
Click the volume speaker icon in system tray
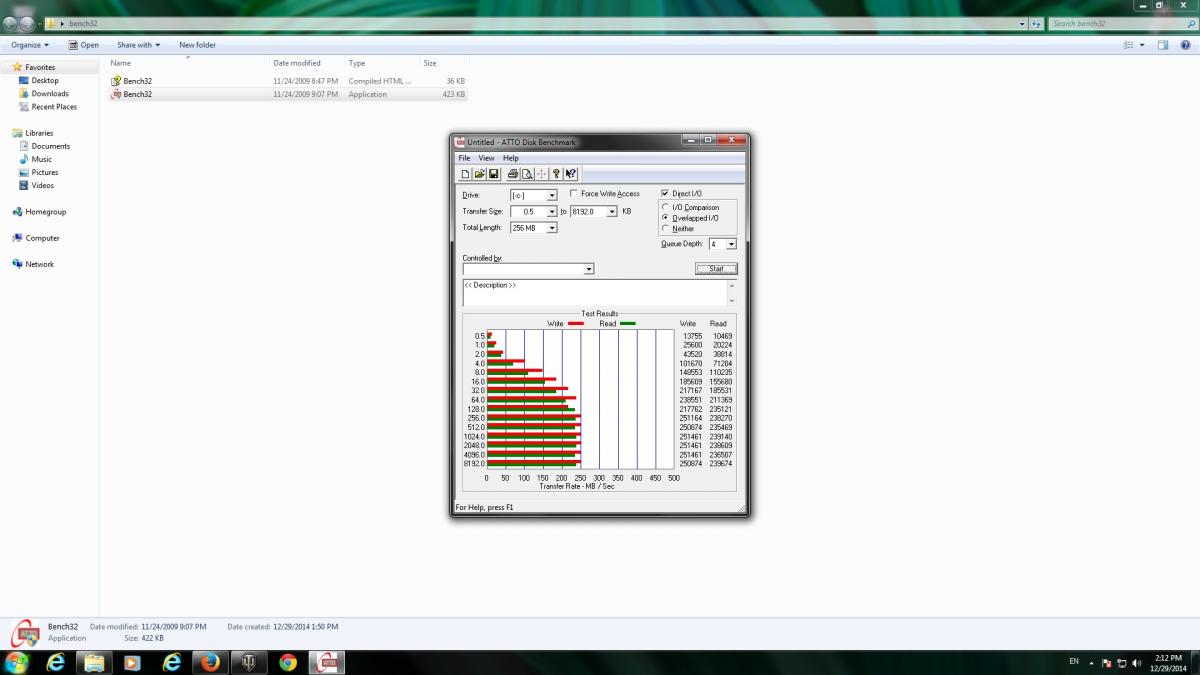[x=1138, y=662]
